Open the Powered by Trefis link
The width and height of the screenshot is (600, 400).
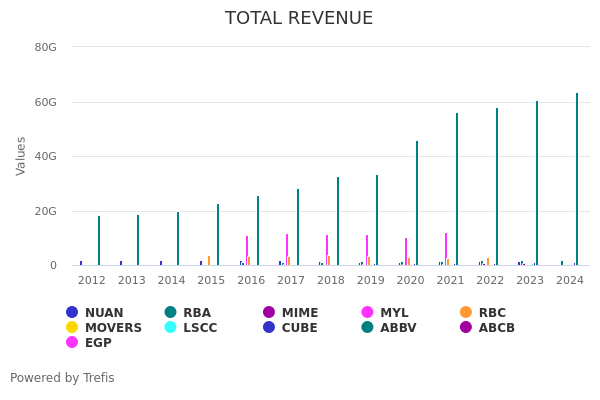(x=62, y=378)
